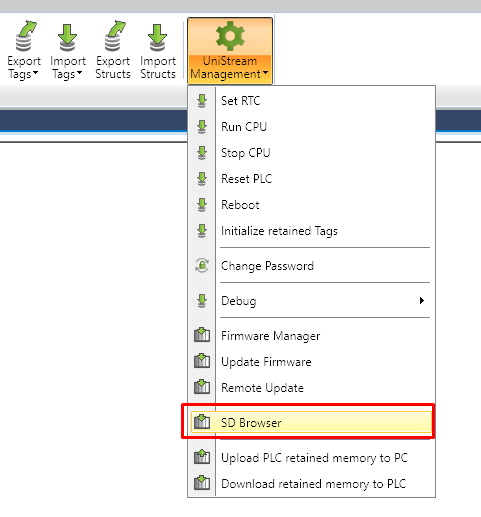Click the icon beside Initialize retained Tags
This screenshot has height=517, width=481.
point(202,231)
